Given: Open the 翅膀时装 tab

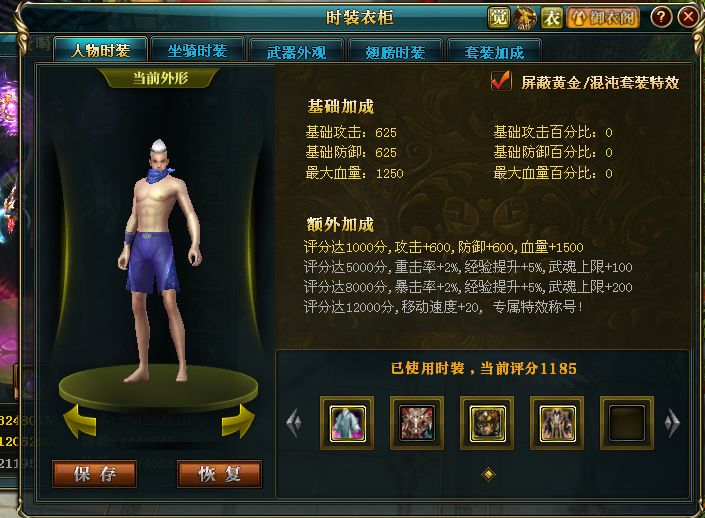Looking at the screenshot, I should coord(395,51).
